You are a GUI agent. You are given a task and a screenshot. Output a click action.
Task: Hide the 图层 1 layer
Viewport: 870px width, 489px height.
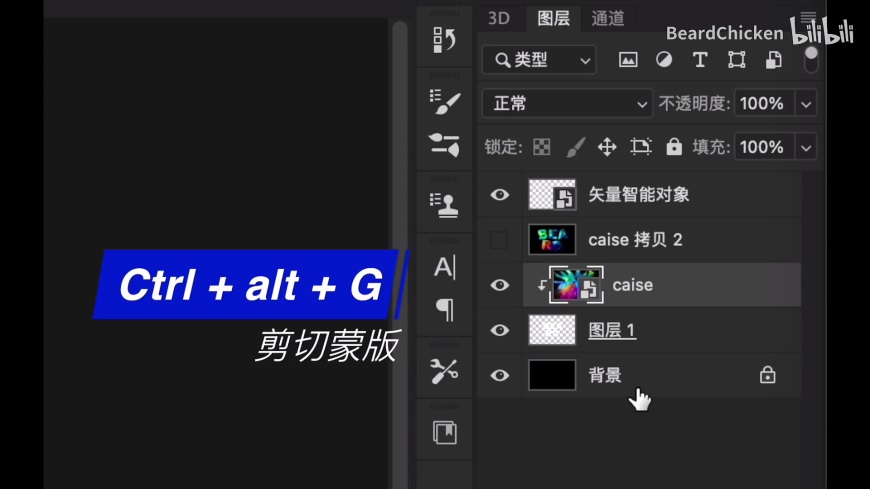(499, 330)
